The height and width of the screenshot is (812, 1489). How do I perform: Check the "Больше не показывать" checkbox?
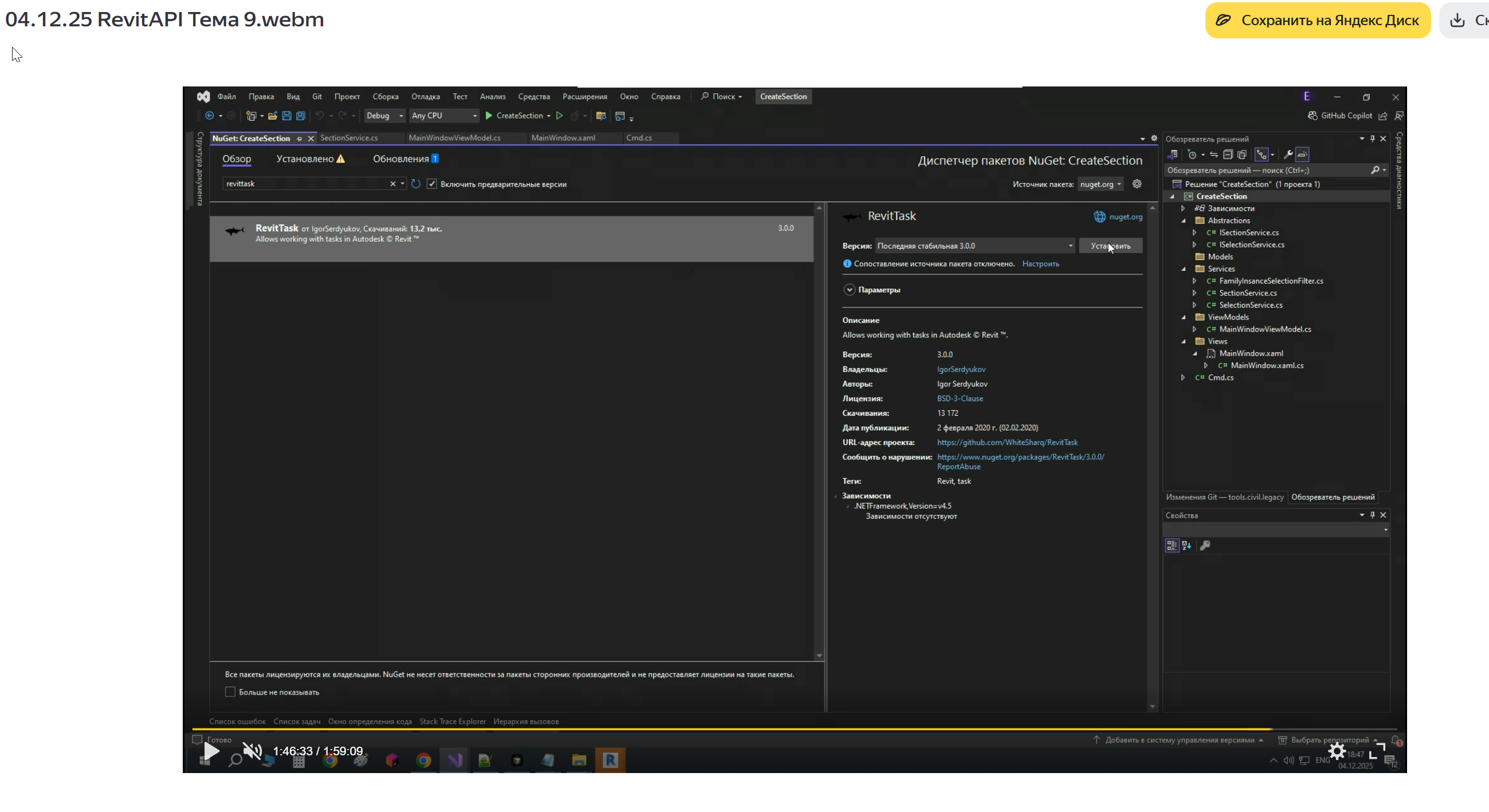230,692
